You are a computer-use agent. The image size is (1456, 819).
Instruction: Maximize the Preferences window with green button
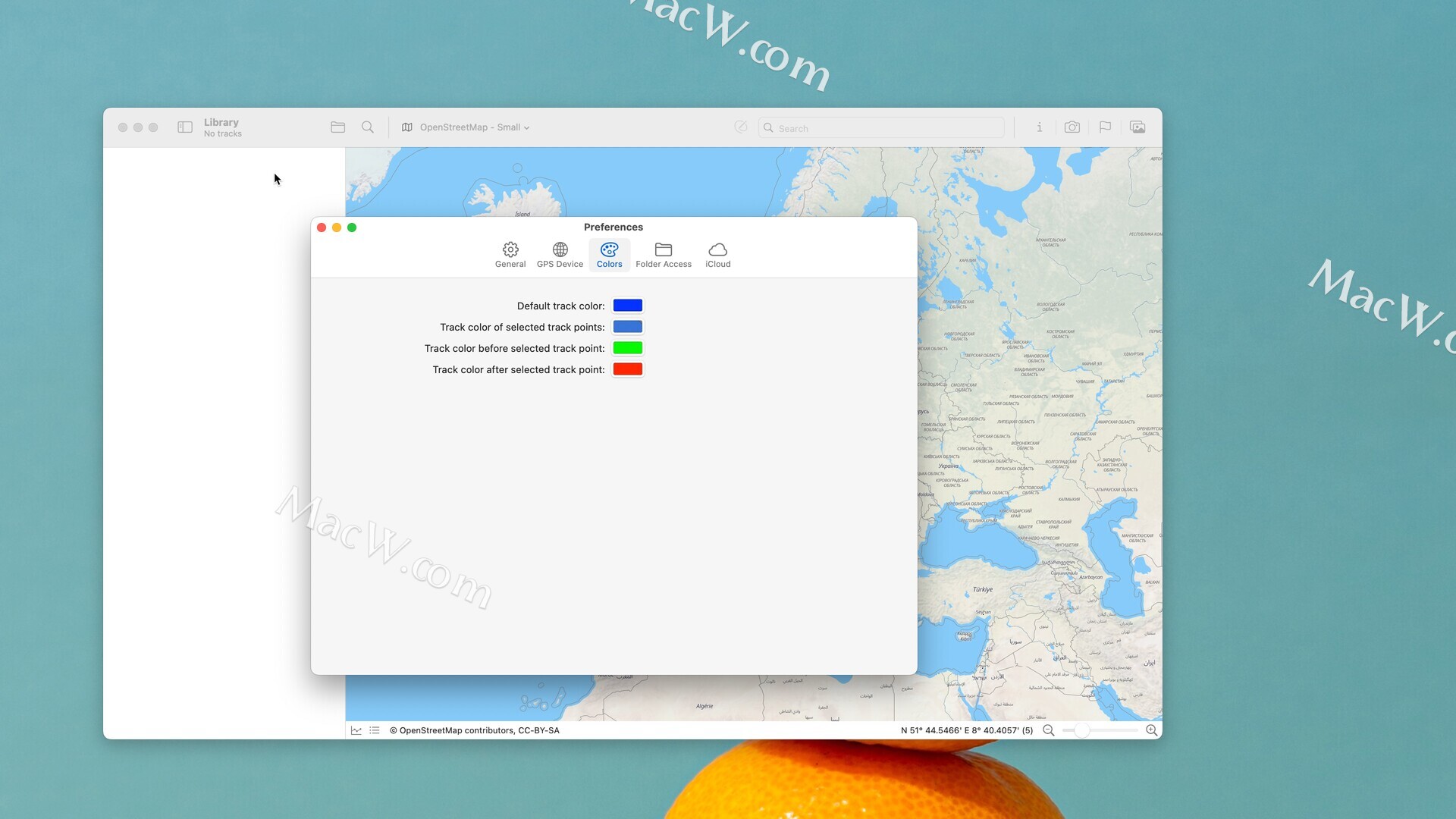point(352,227)
